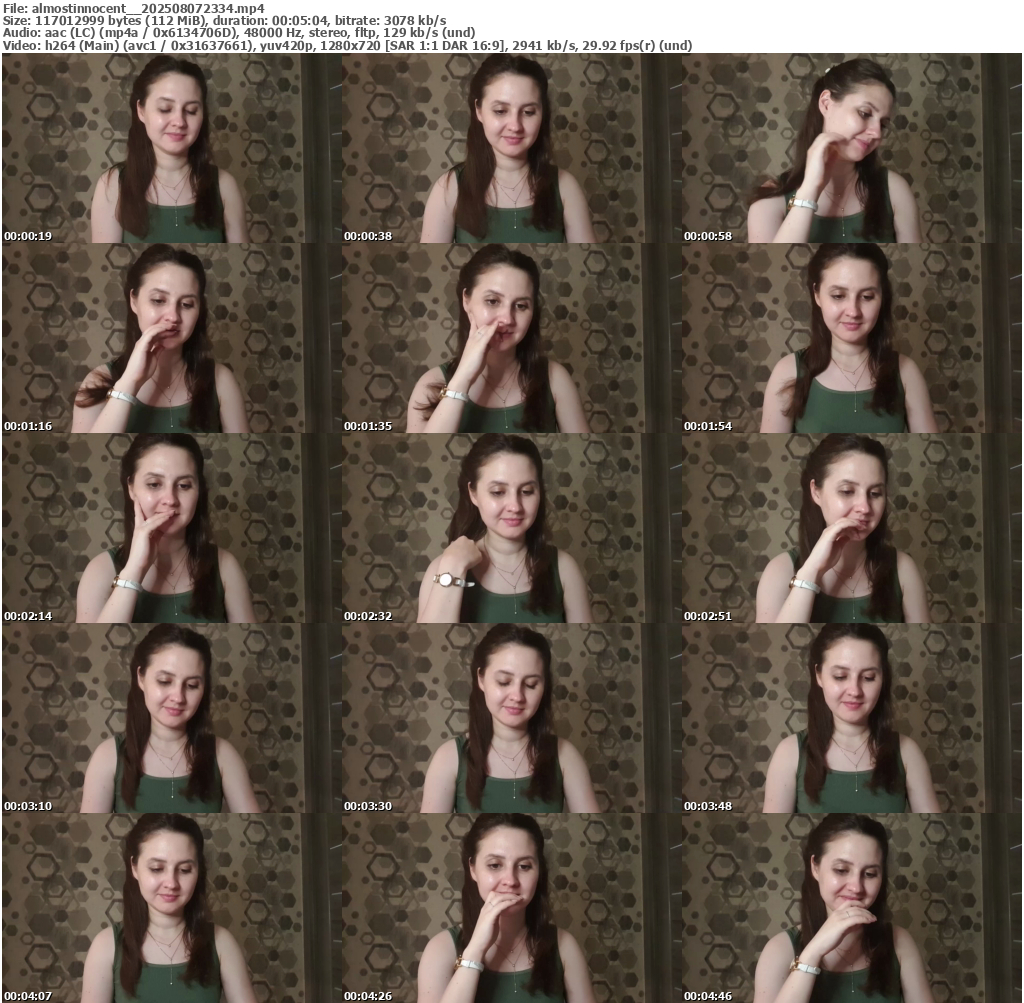Open the frame stamped 00:02:14
1024x1003 pixels.
coord(171,528)
